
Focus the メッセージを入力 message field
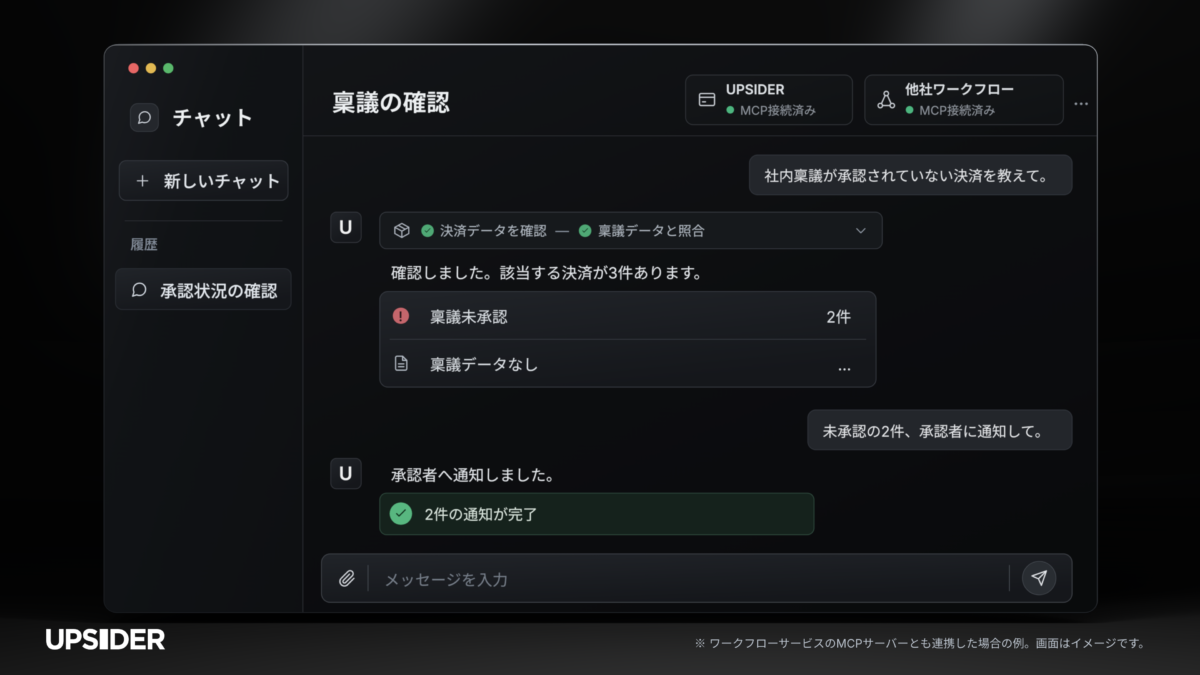point(688,579)
